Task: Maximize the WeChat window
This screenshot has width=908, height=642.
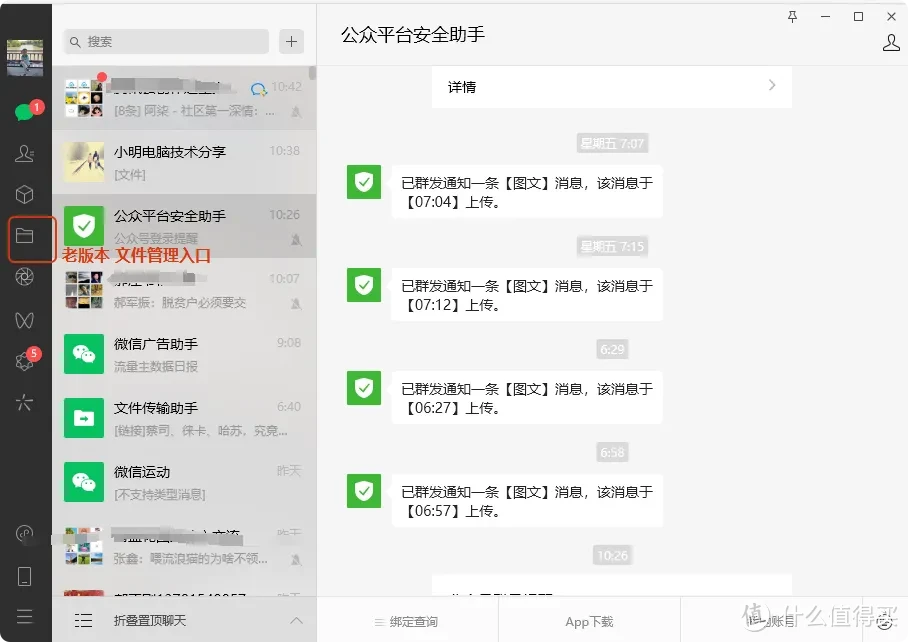Action: [858, 17]
